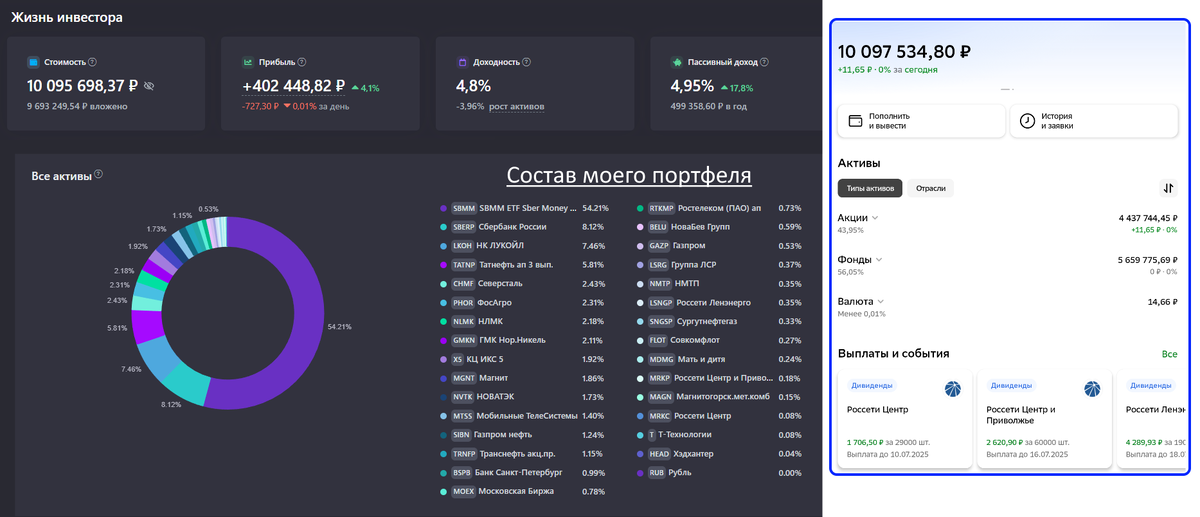1200x517 pixels.
Task: Open the Россети Центр и Приволжье dividend card
Action: tap(1043, 419)
